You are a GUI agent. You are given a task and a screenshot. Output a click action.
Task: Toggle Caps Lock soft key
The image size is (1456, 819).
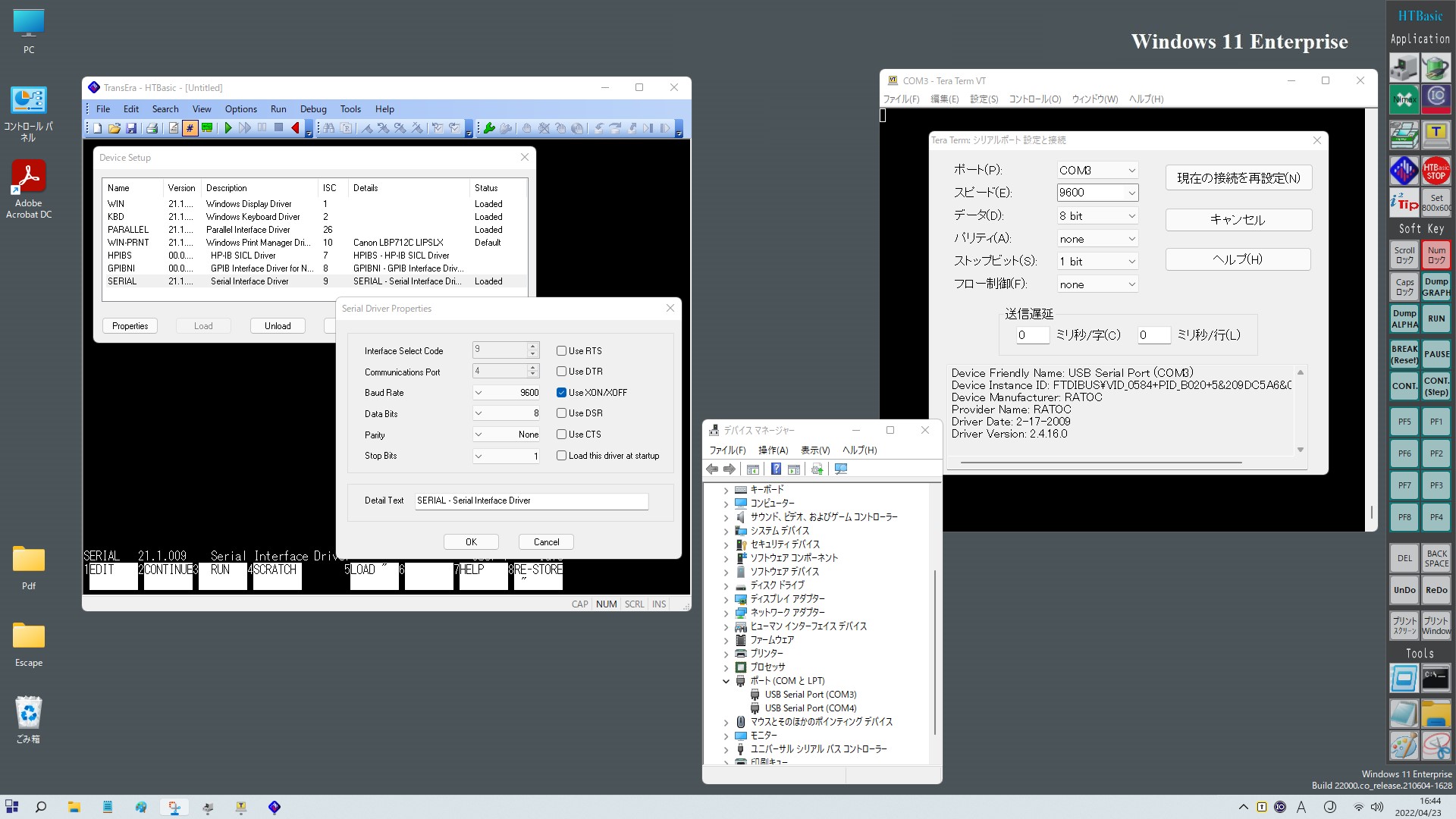pos(1404,287)
